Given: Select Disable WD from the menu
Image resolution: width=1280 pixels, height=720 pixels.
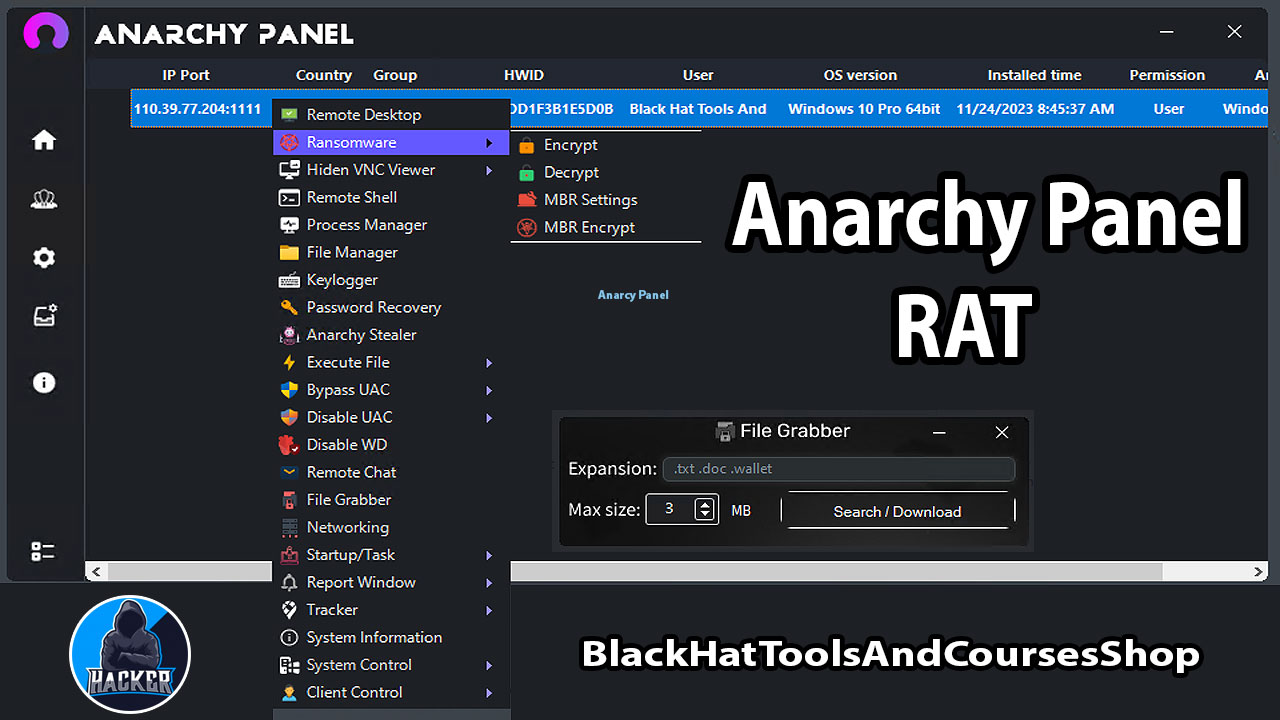Looking at the screenshot, I should point(347,444).
